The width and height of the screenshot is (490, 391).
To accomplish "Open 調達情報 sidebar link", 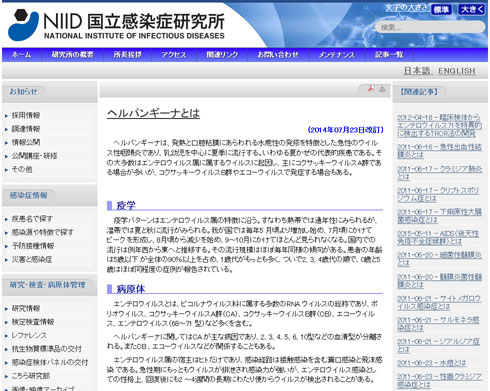I will point(26,129).
